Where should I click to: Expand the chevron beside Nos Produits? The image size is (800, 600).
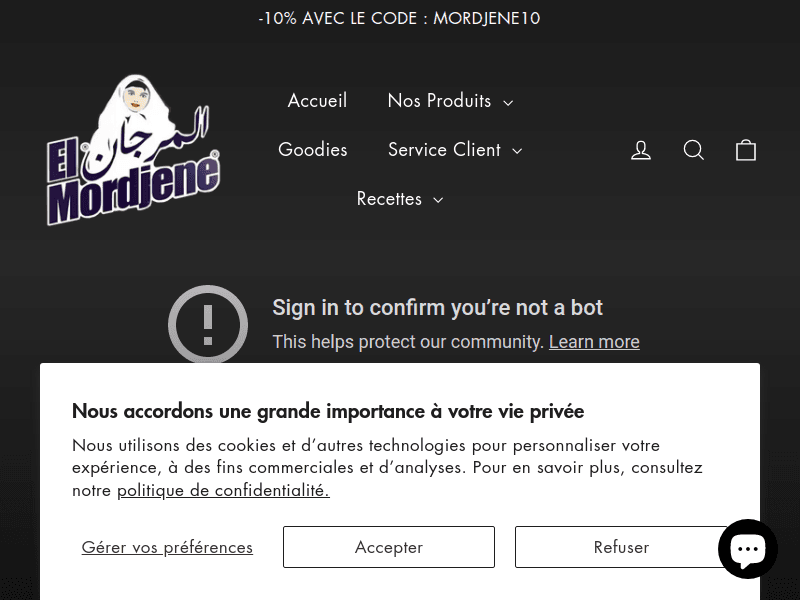pyautogui.click(x=508, y=102)
